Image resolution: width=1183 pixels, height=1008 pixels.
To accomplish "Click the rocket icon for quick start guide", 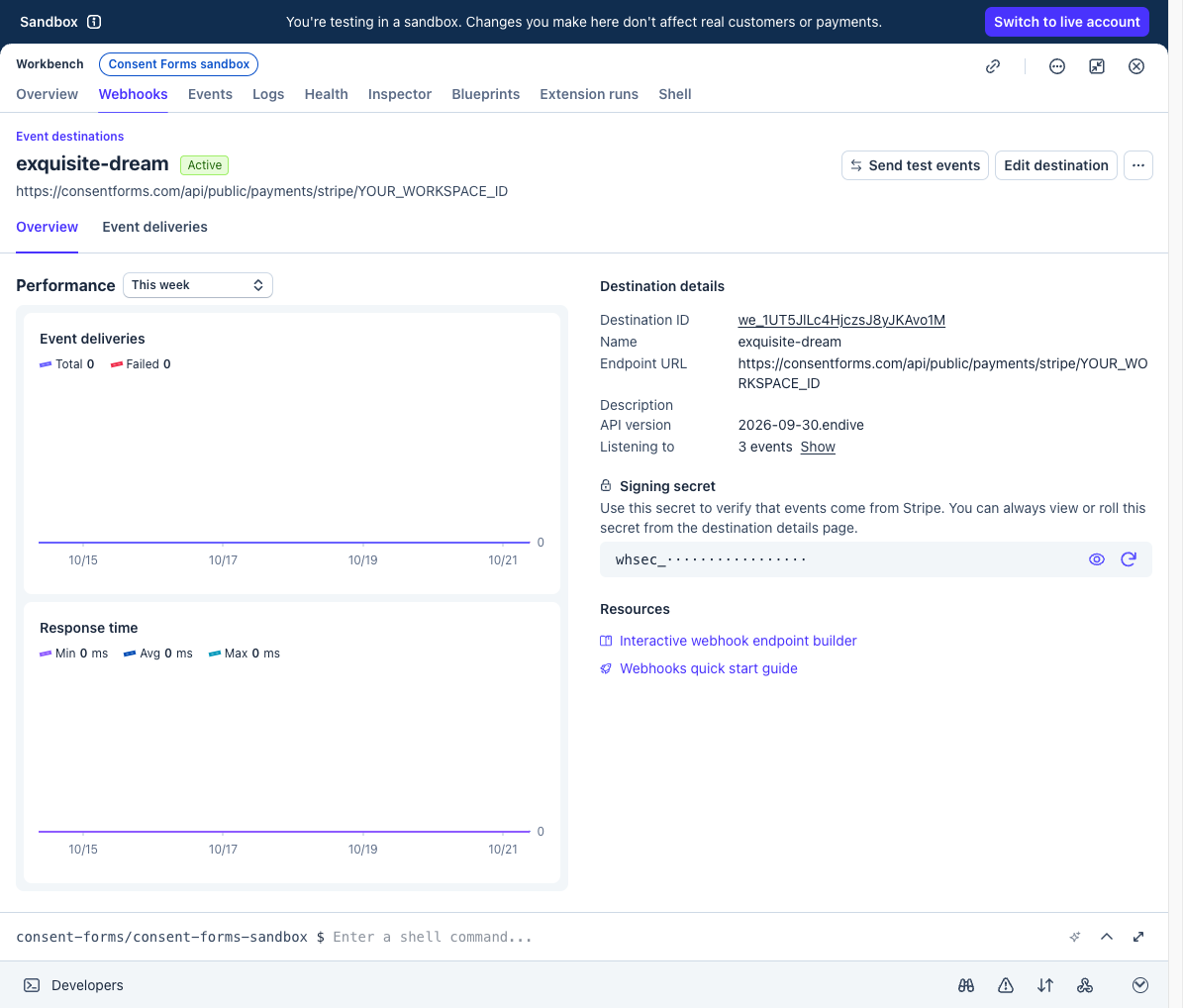I will point(606,668).
